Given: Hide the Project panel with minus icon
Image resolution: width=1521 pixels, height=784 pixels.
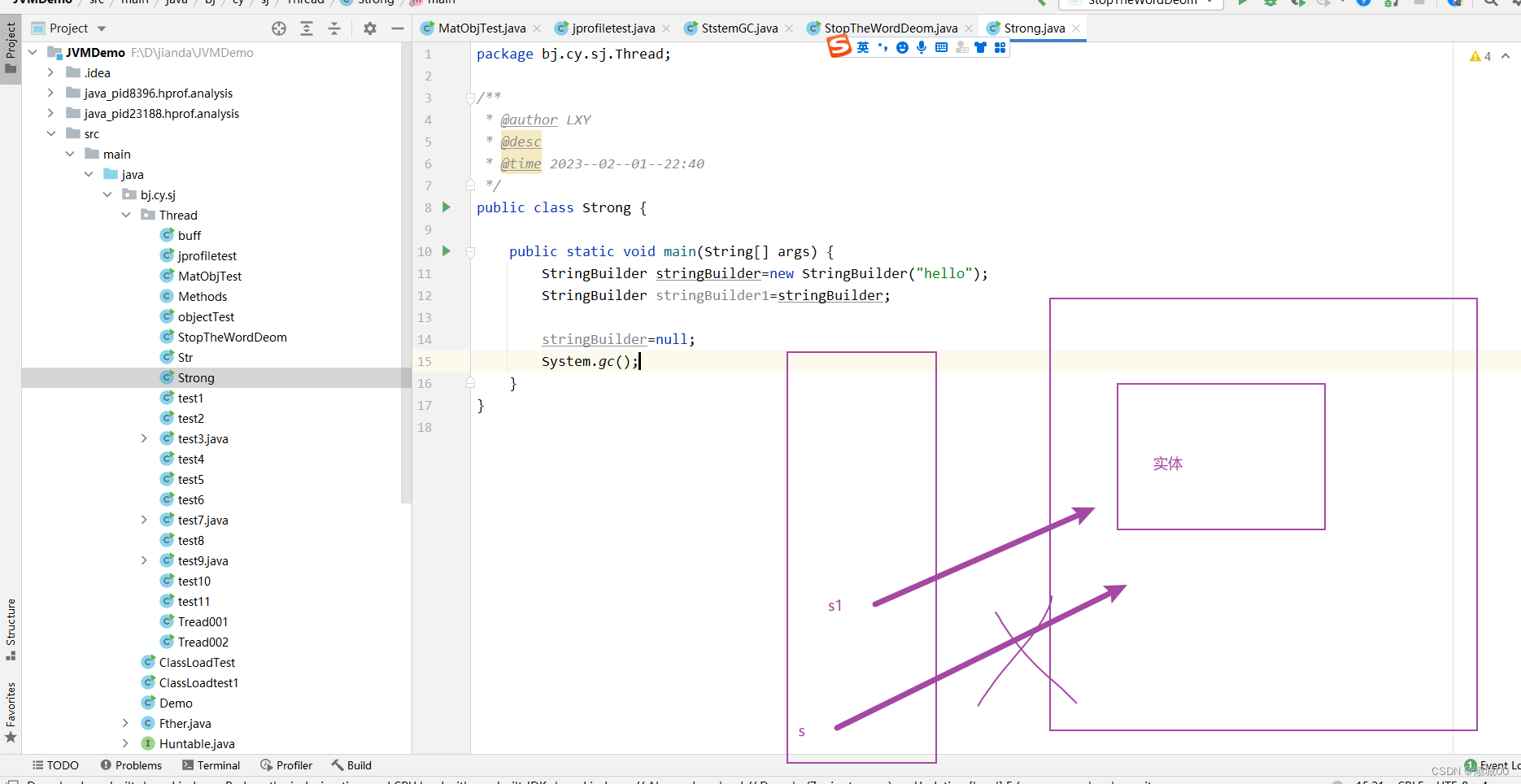Looking at the screenshot, I should coord(398,28).
